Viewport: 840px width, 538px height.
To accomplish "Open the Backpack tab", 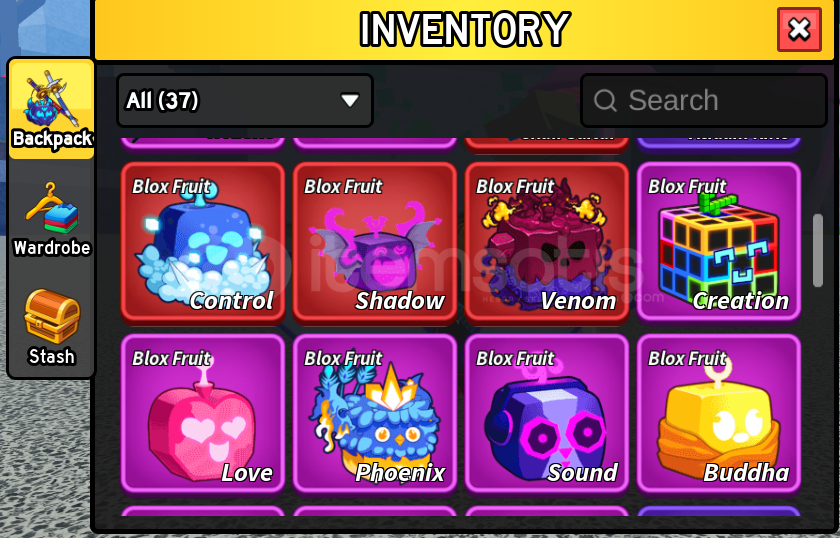I will click(52, 110).
